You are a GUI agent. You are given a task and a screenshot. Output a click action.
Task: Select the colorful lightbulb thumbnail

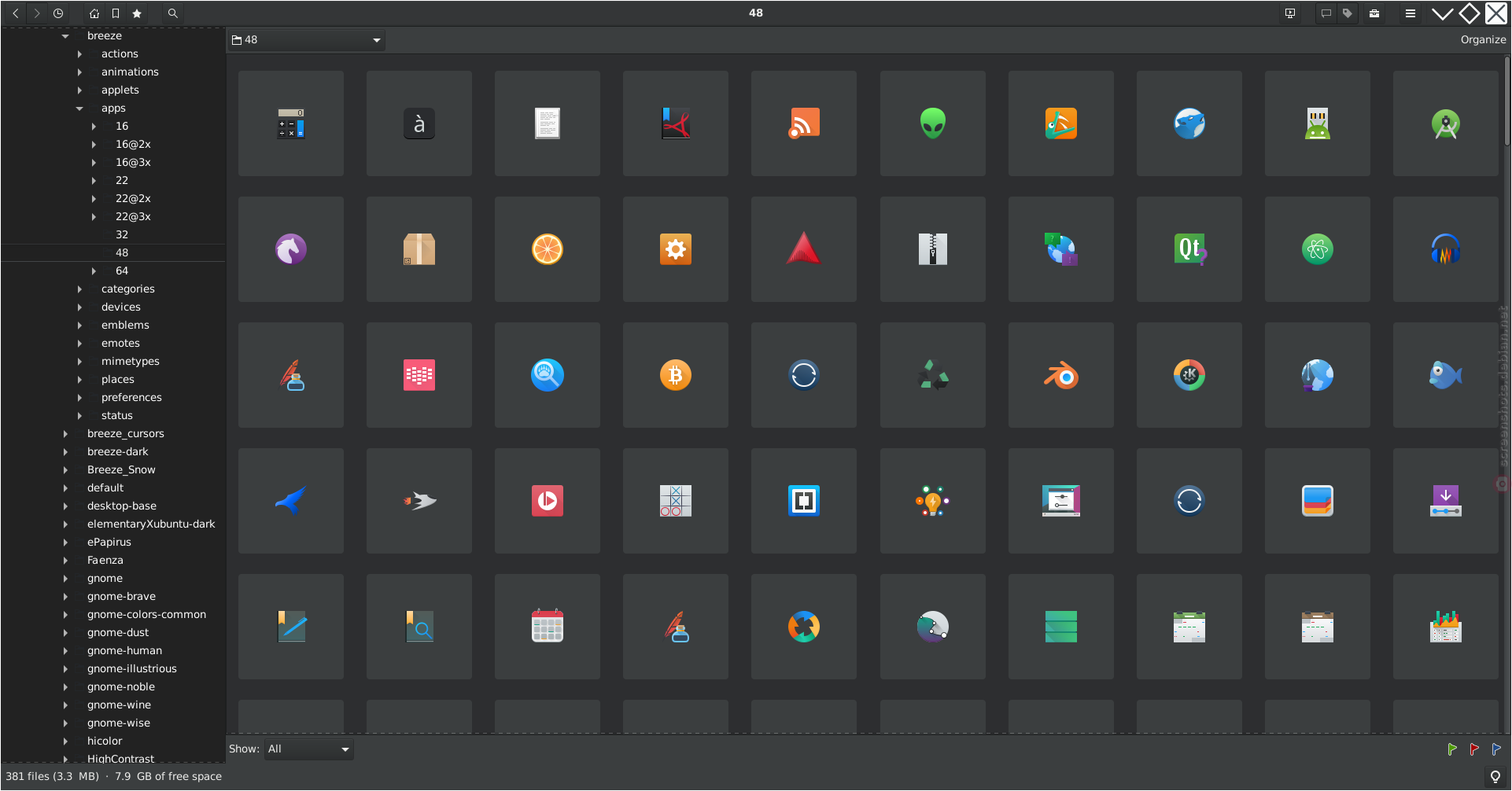(933, 501)
